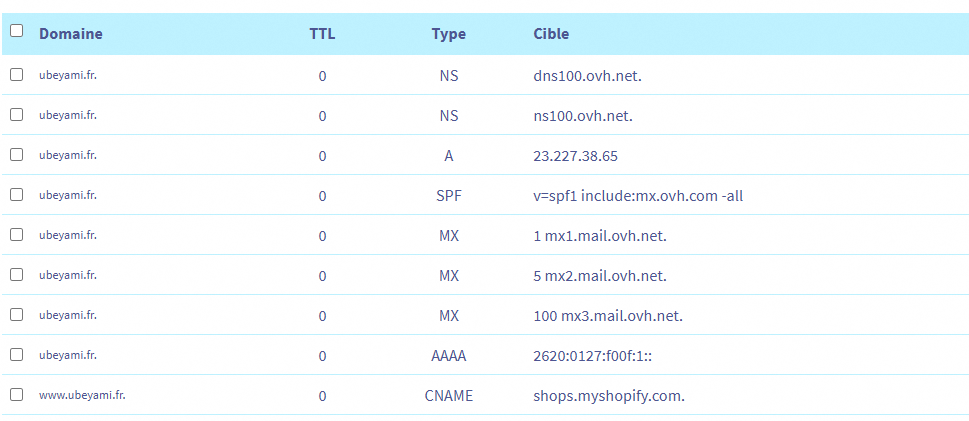Click the IPv6 address 2620:0127:f00f:1::
This screenshot has height=421, width=969.
point(594,356)
